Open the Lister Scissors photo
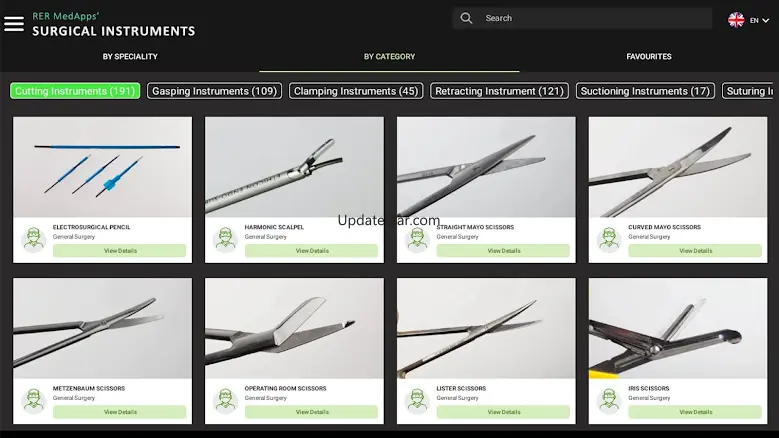The height and width of the screenshot is (438, 779). [486, 328]
